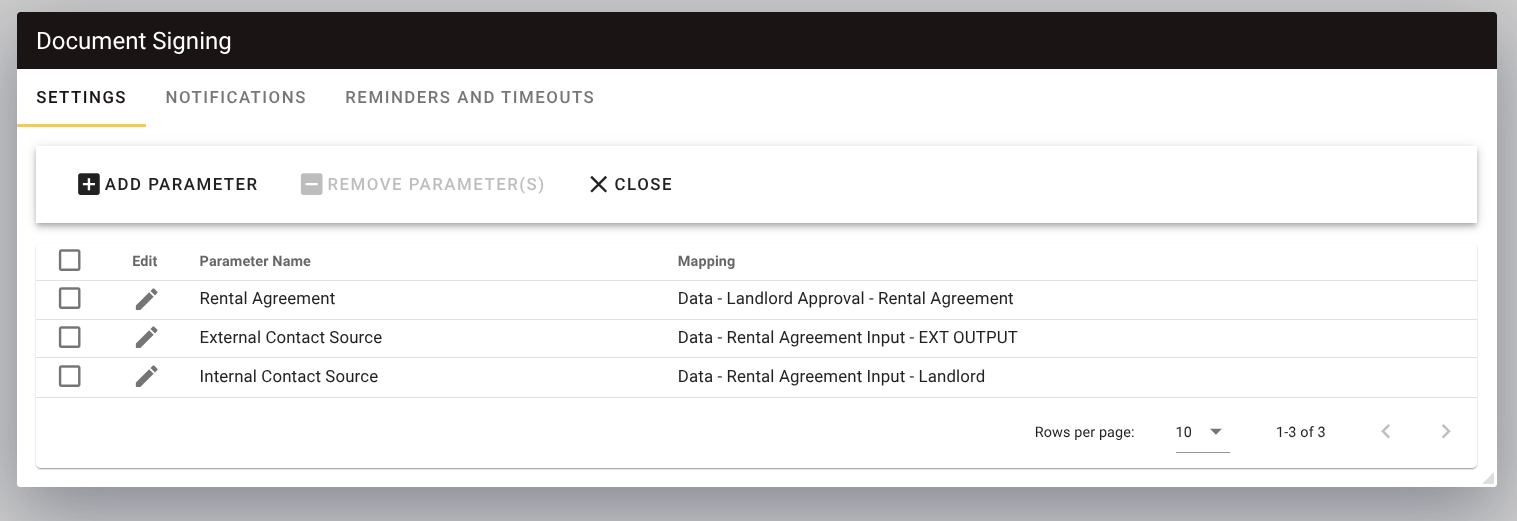Edit the External Contact Source parameter
This screenshot has height=521, width=1517.
coord(146,338)
